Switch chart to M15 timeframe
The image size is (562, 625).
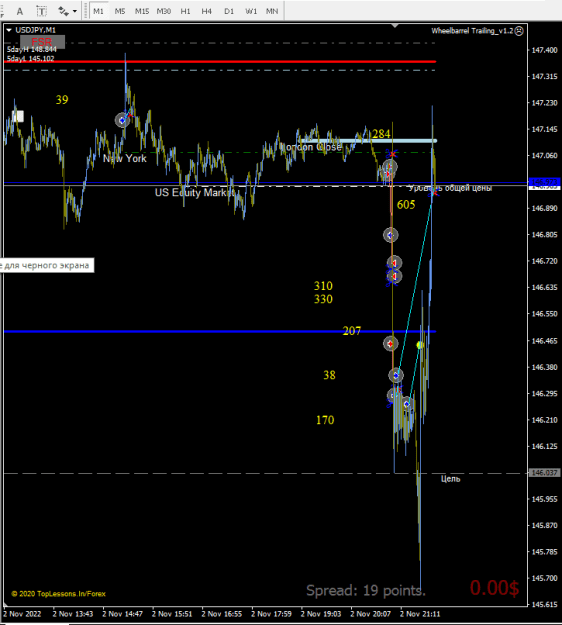pyautogui.click(x=142, y=11)
